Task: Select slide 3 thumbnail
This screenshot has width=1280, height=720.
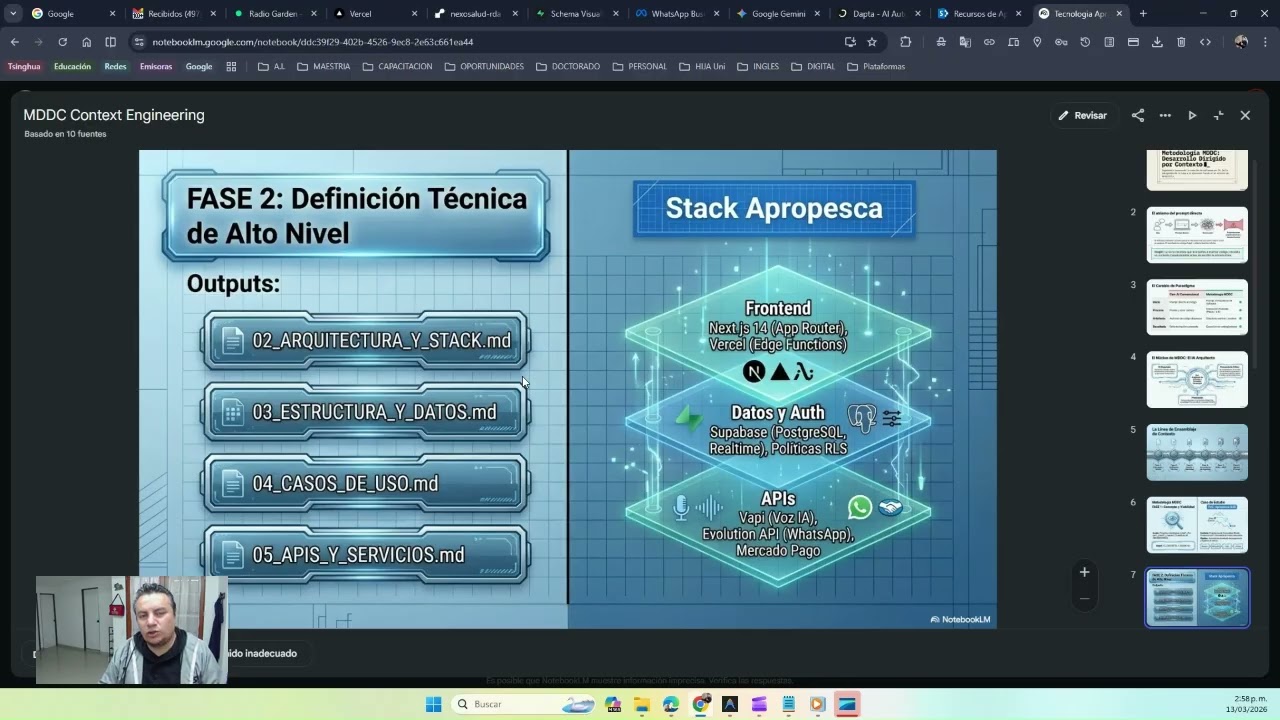Action: 1197,307
